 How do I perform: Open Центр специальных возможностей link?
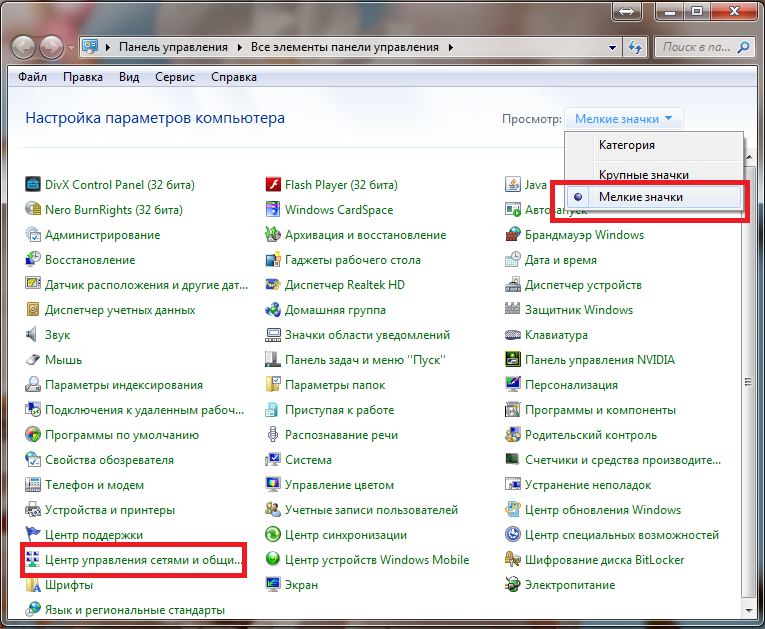(x=622, y=535)
